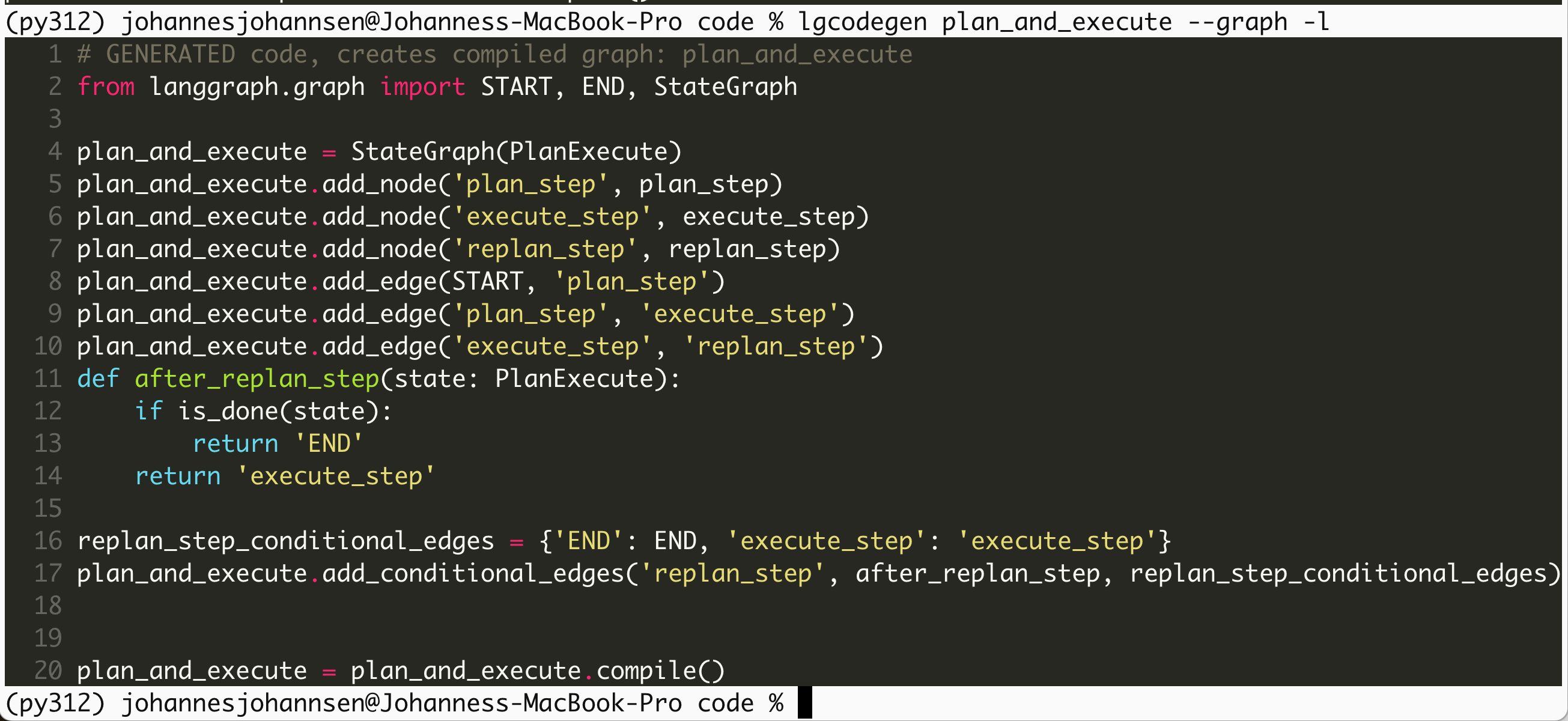Click StateGraph(PlanExecute) on line 4
Viewport: 1568px width, 721px height.
point(516,151)
